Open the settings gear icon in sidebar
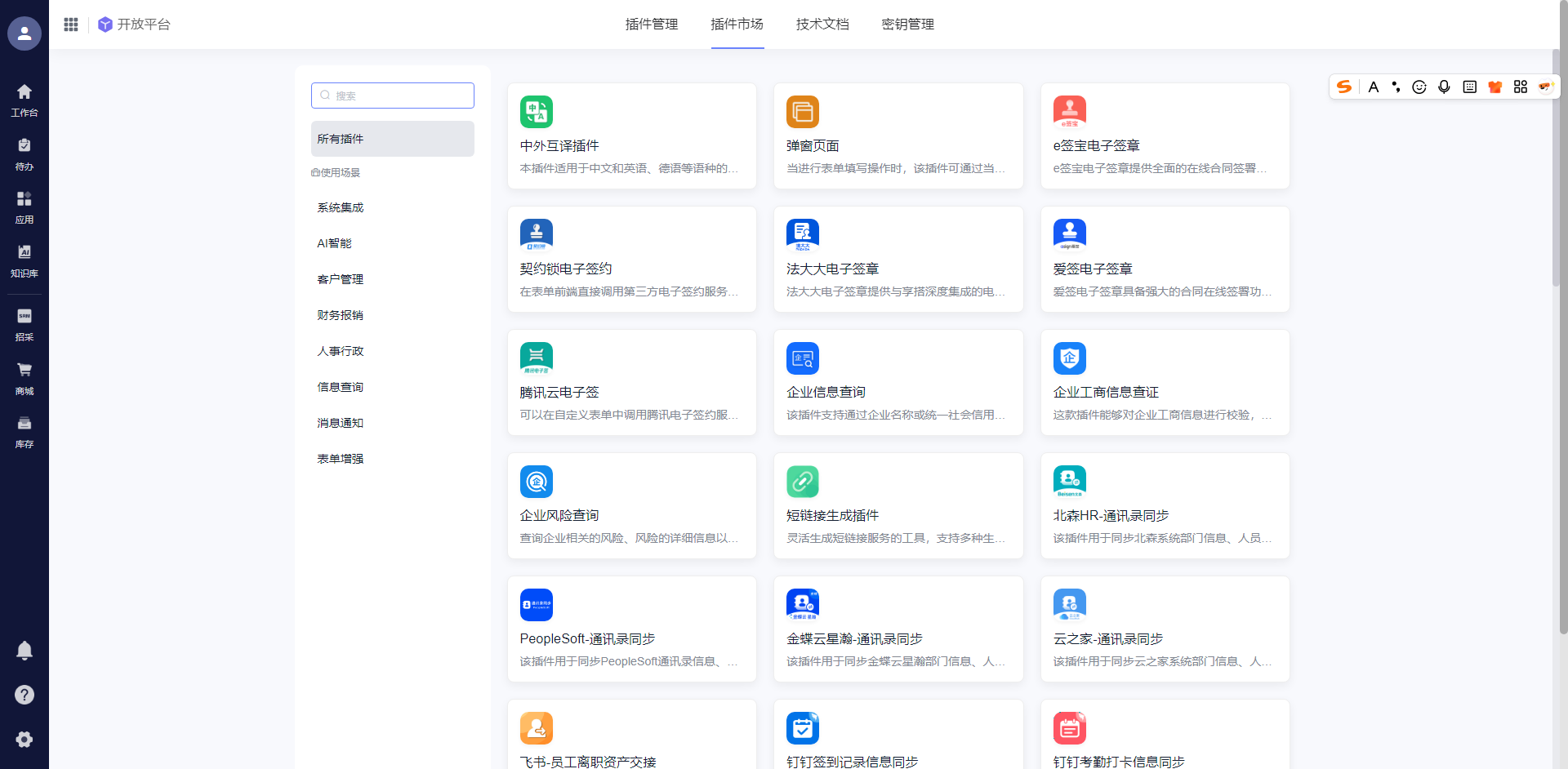 (x=24, y=740)
